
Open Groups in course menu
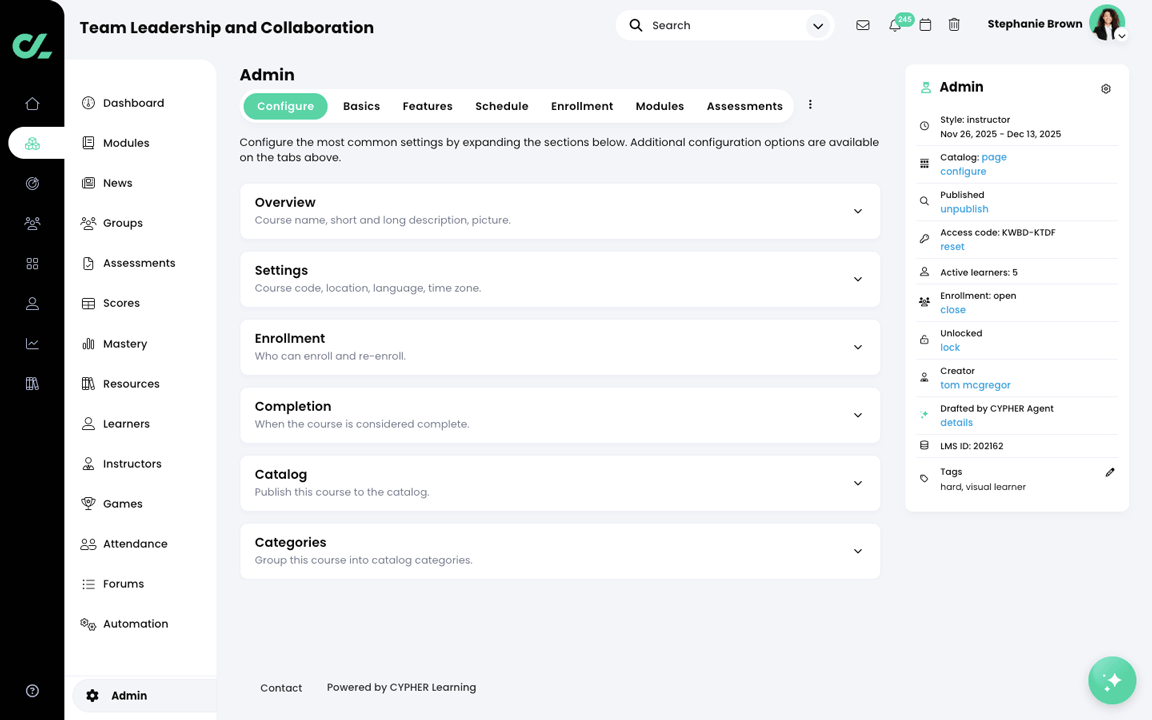pyautogui.click(x=123, y=223)
